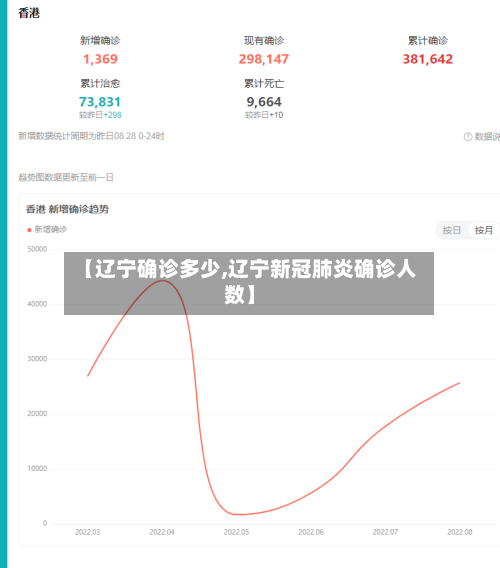Click the 2022.08 axis label

[x=460, y=532]
